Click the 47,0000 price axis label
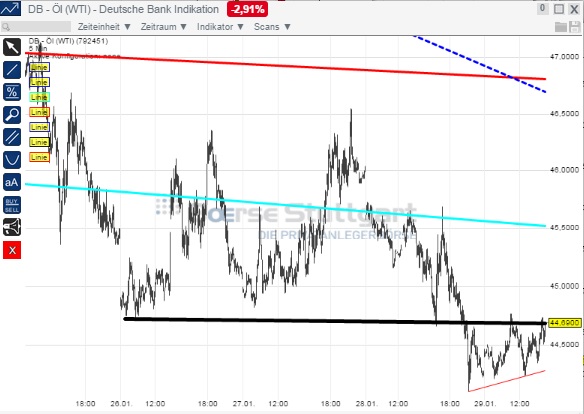This screenshot has width=584, height=414. 565,57
